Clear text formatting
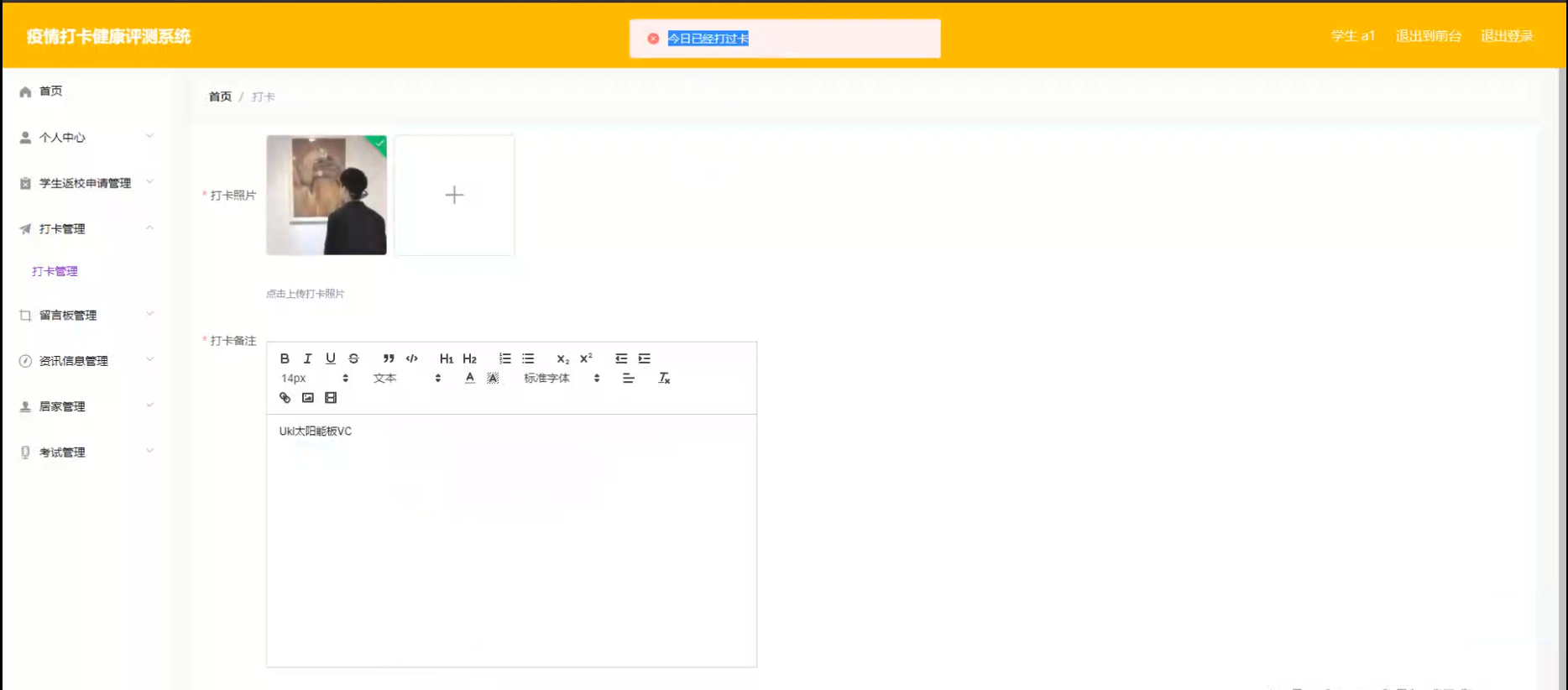Image resolution: width=1568 pixels, height=690 pixels. click(664, 378)
